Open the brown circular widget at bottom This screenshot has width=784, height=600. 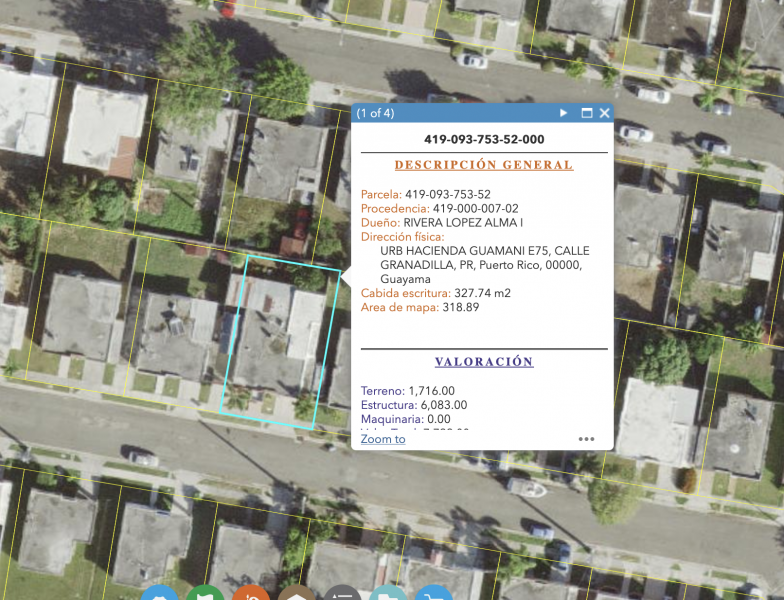(x=296, y=594)
